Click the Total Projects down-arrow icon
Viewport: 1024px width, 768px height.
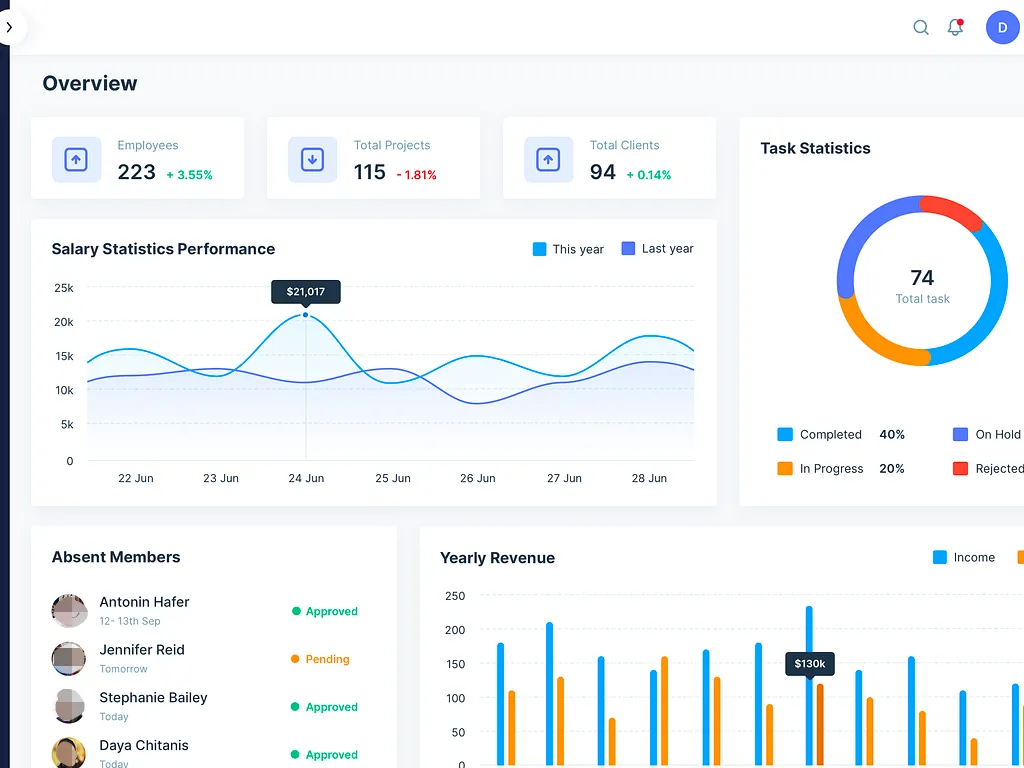pos(312,159)
